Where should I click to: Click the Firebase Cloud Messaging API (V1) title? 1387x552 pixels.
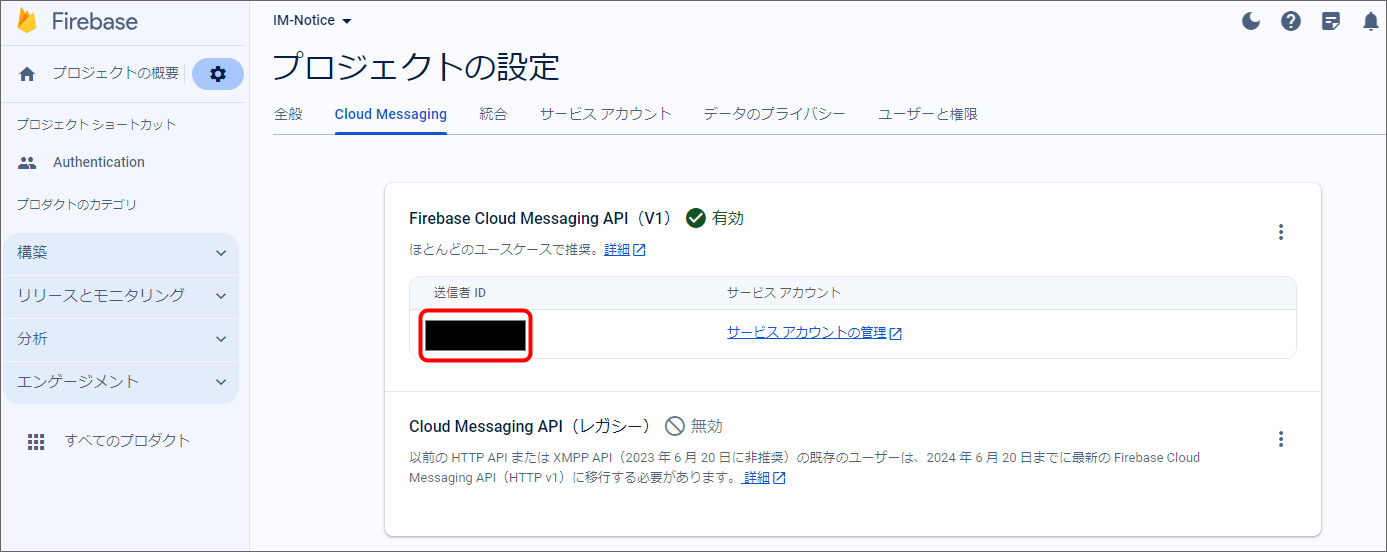pos(542,218)
